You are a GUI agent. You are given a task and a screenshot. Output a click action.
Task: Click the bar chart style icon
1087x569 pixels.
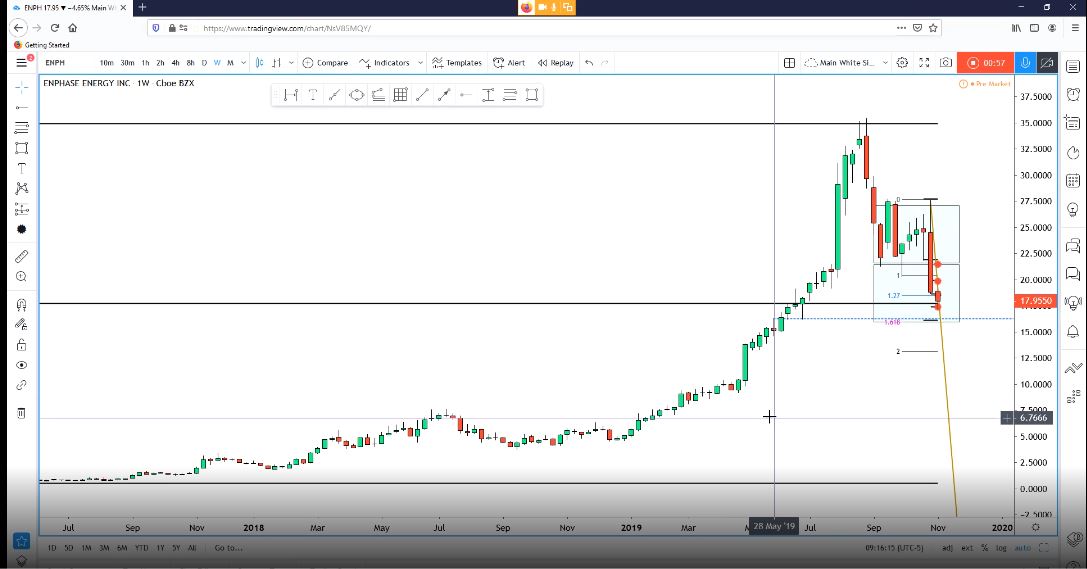tap(277, 62)
